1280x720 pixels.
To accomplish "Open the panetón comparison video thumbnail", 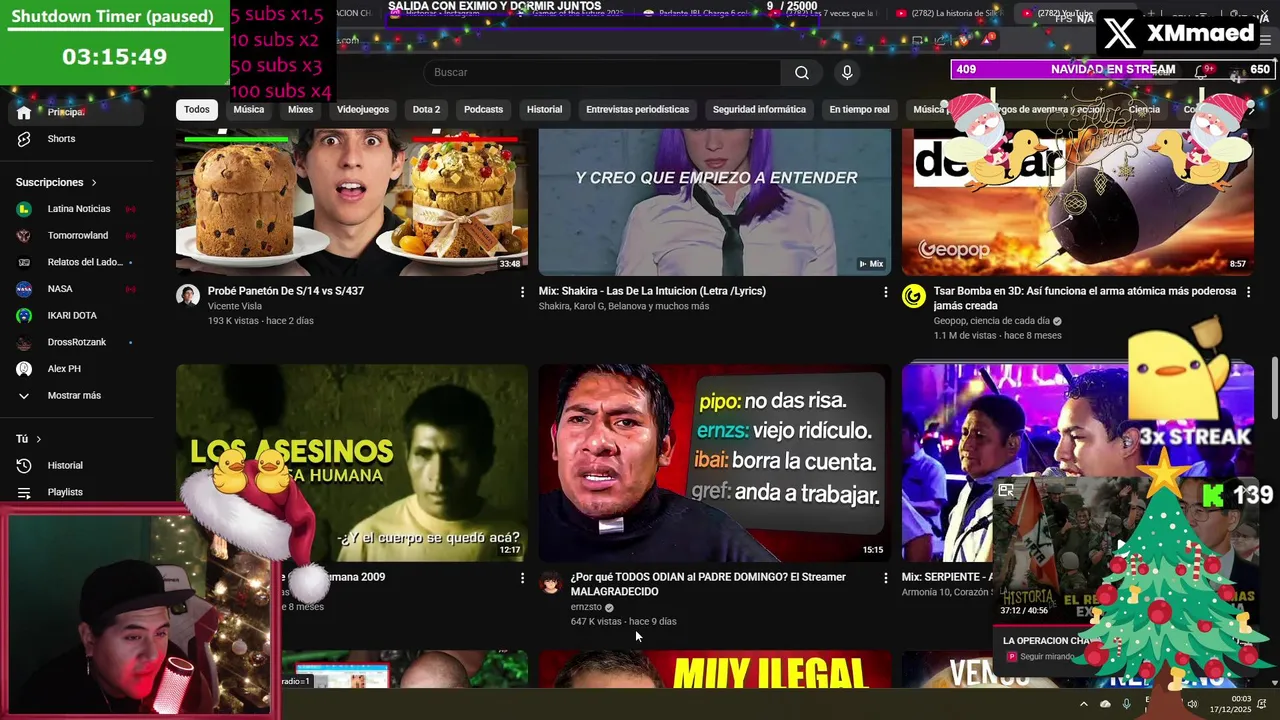I will [x=352, y=201].
